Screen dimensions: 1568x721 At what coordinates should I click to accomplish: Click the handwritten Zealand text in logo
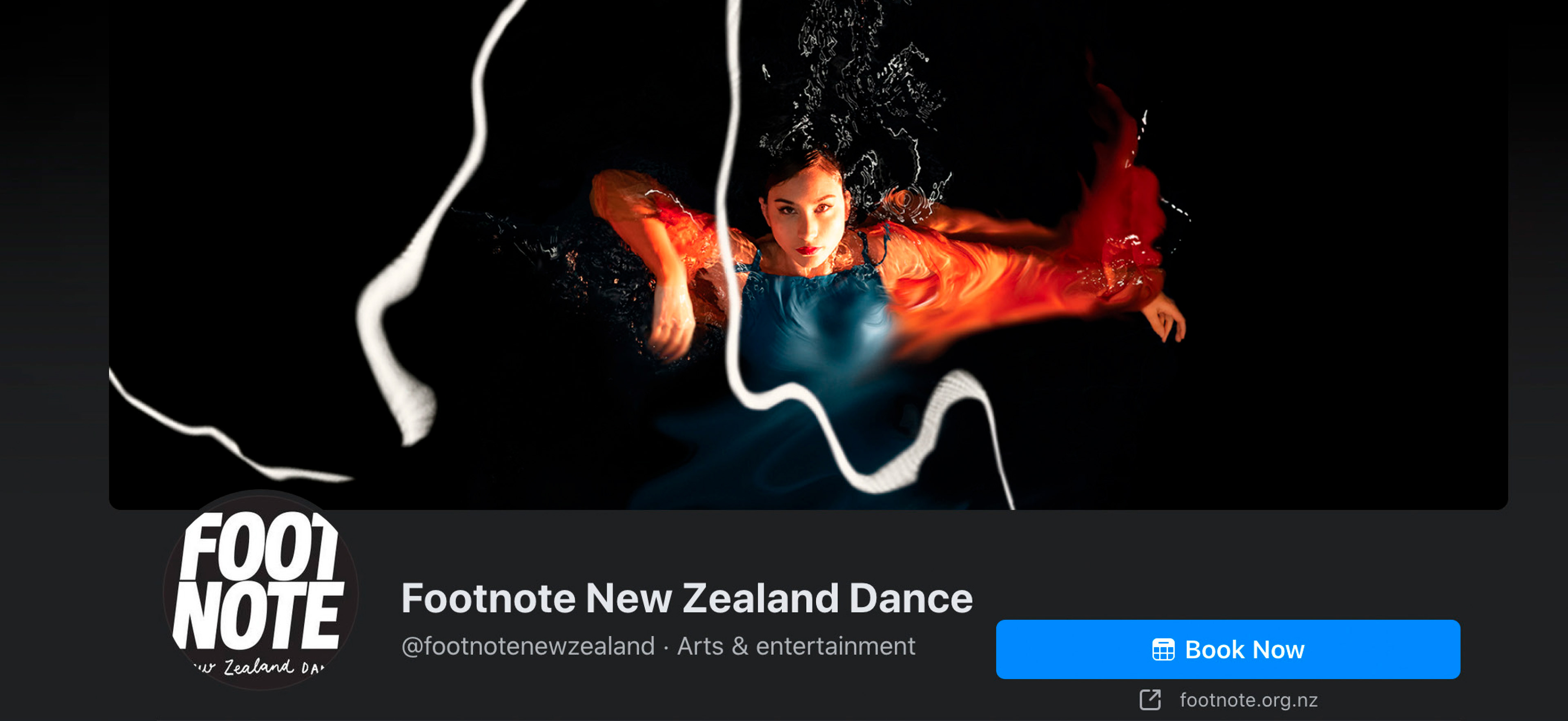tap(259, 667)
